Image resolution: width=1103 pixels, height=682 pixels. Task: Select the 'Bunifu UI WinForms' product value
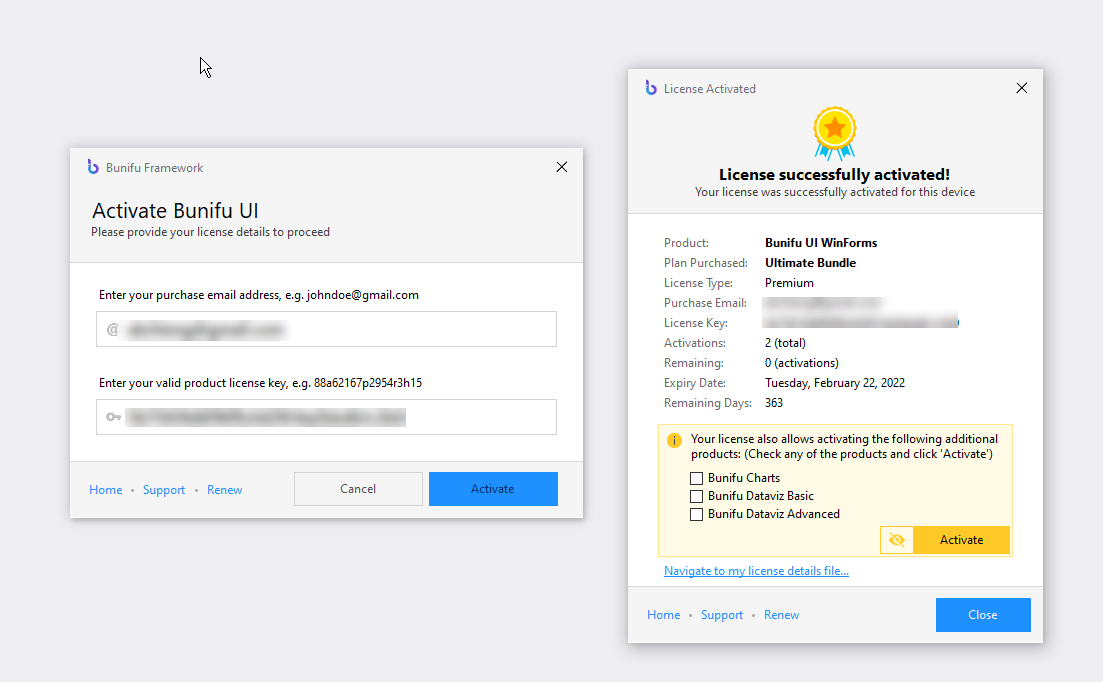(x=821, y=243)
